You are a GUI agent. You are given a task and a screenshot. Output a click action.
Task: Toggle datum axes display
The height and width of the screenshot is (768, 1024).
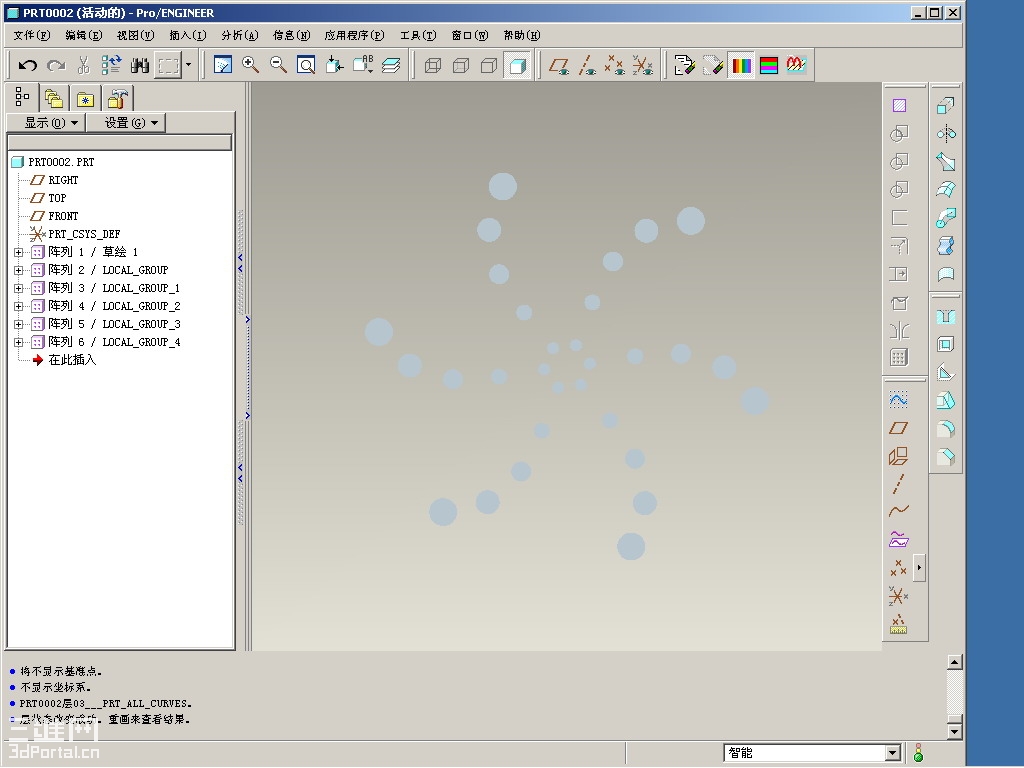(x=586, y=65)
